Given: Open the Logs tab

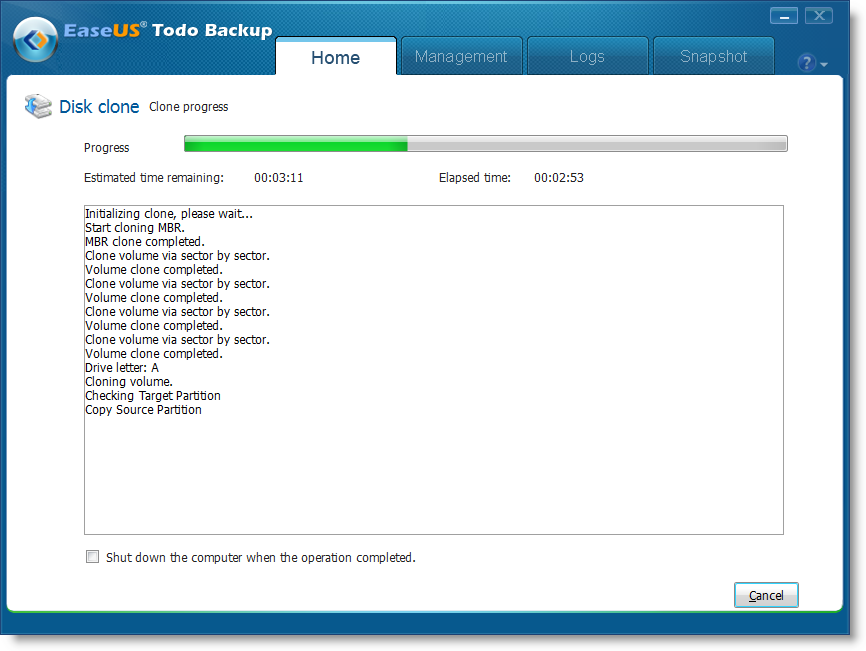Looking at the screenshot, I should (x=587, y=56).
